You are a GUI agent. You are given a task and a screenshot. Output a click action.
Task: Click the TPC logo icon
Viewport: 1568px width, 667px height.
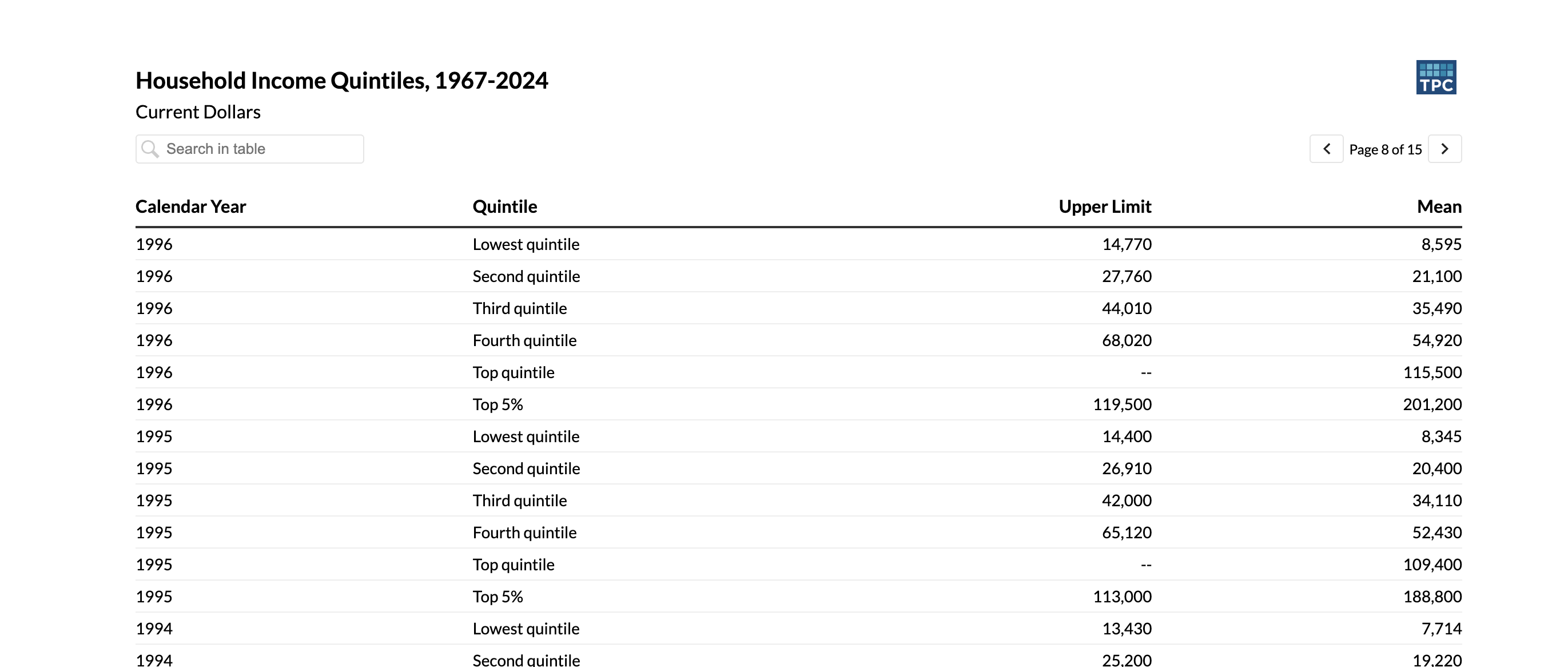(1436, 77)
